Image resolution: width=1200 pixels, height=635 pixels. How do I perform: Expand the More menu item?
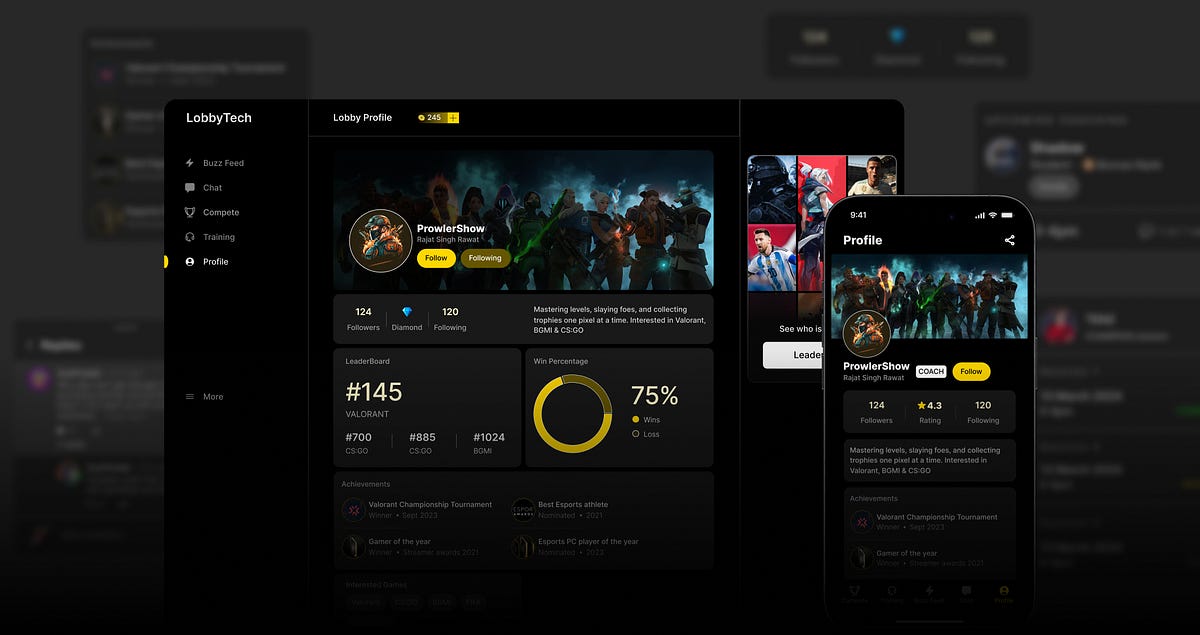pyautogui.click(x=204, y=397)
